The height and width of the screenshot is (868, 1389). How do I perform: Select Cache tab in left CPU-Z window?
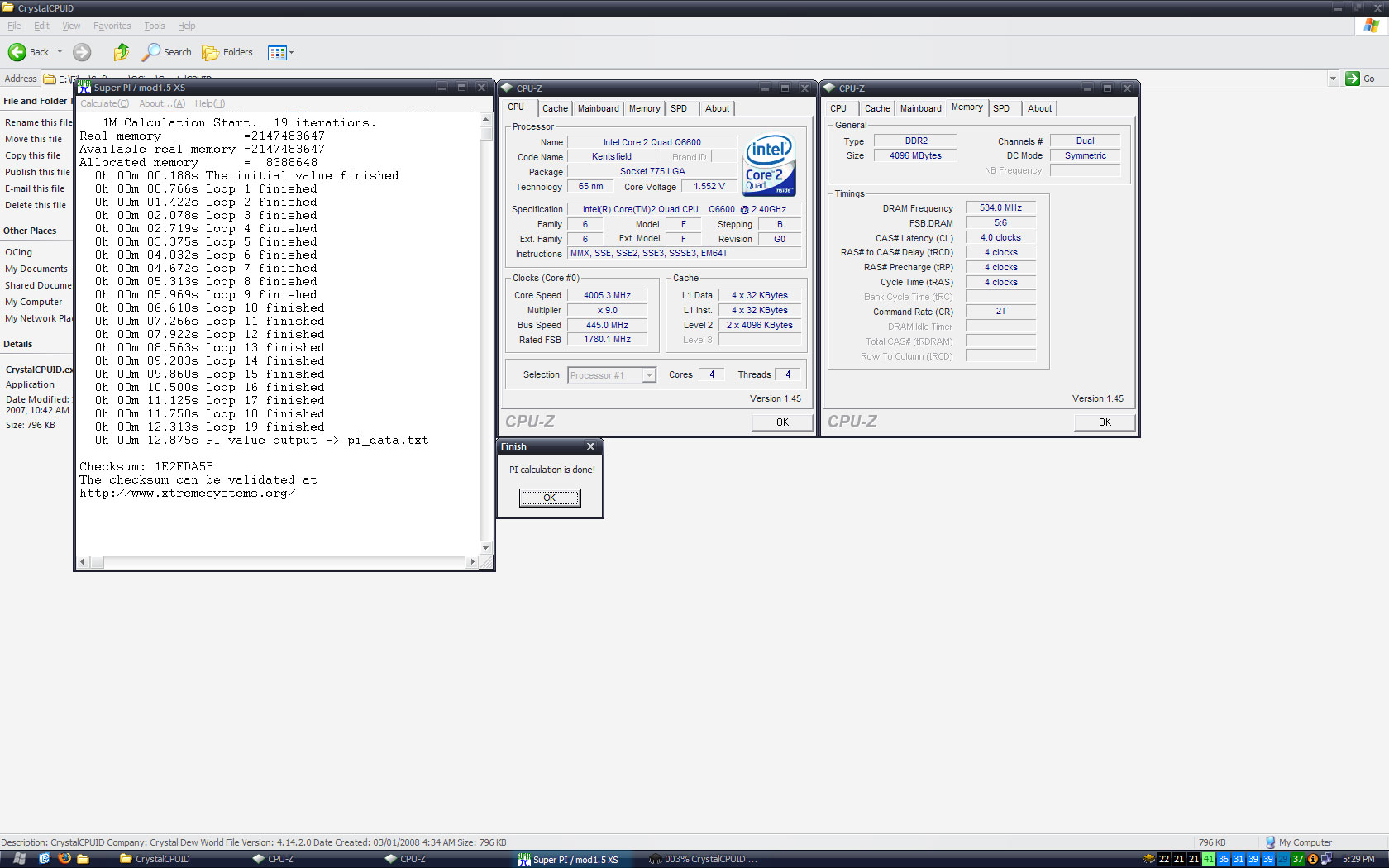(x=555, y=108)
